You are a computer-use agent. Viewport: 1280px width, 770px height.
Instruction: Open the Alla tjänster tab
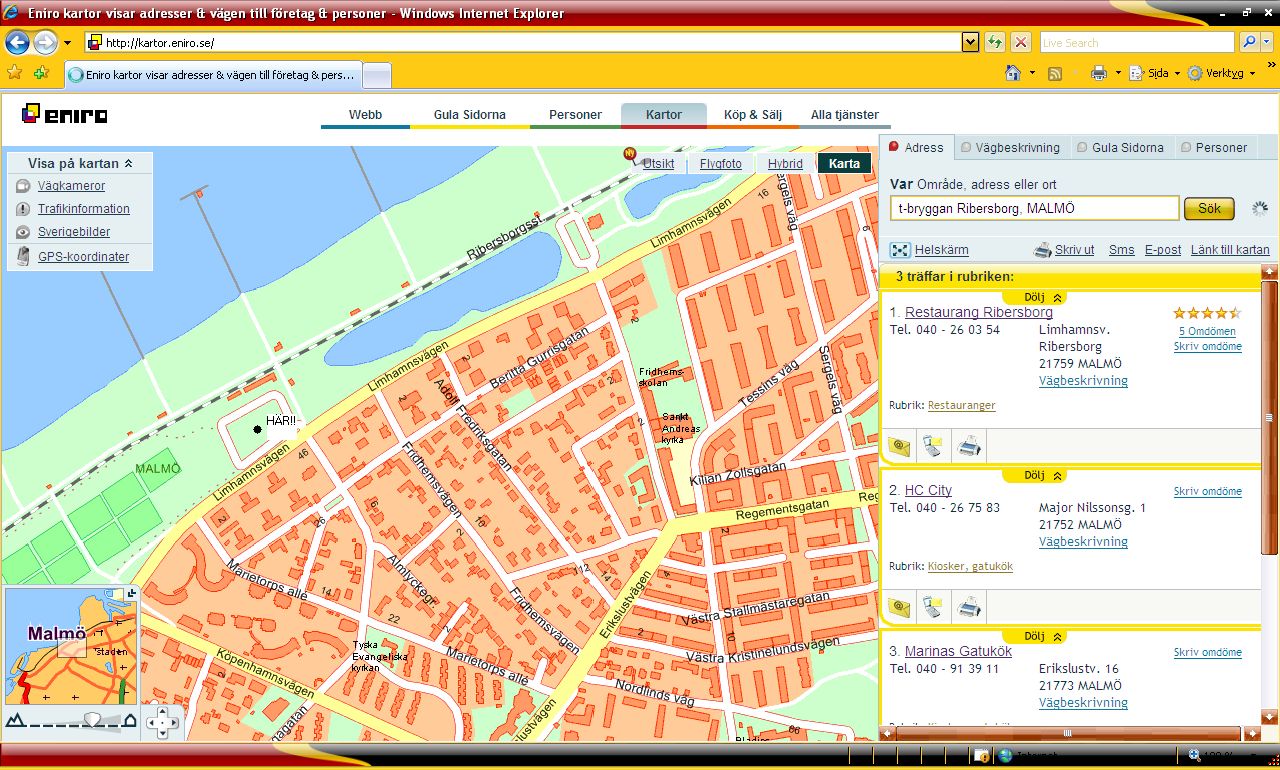point(845,115)
